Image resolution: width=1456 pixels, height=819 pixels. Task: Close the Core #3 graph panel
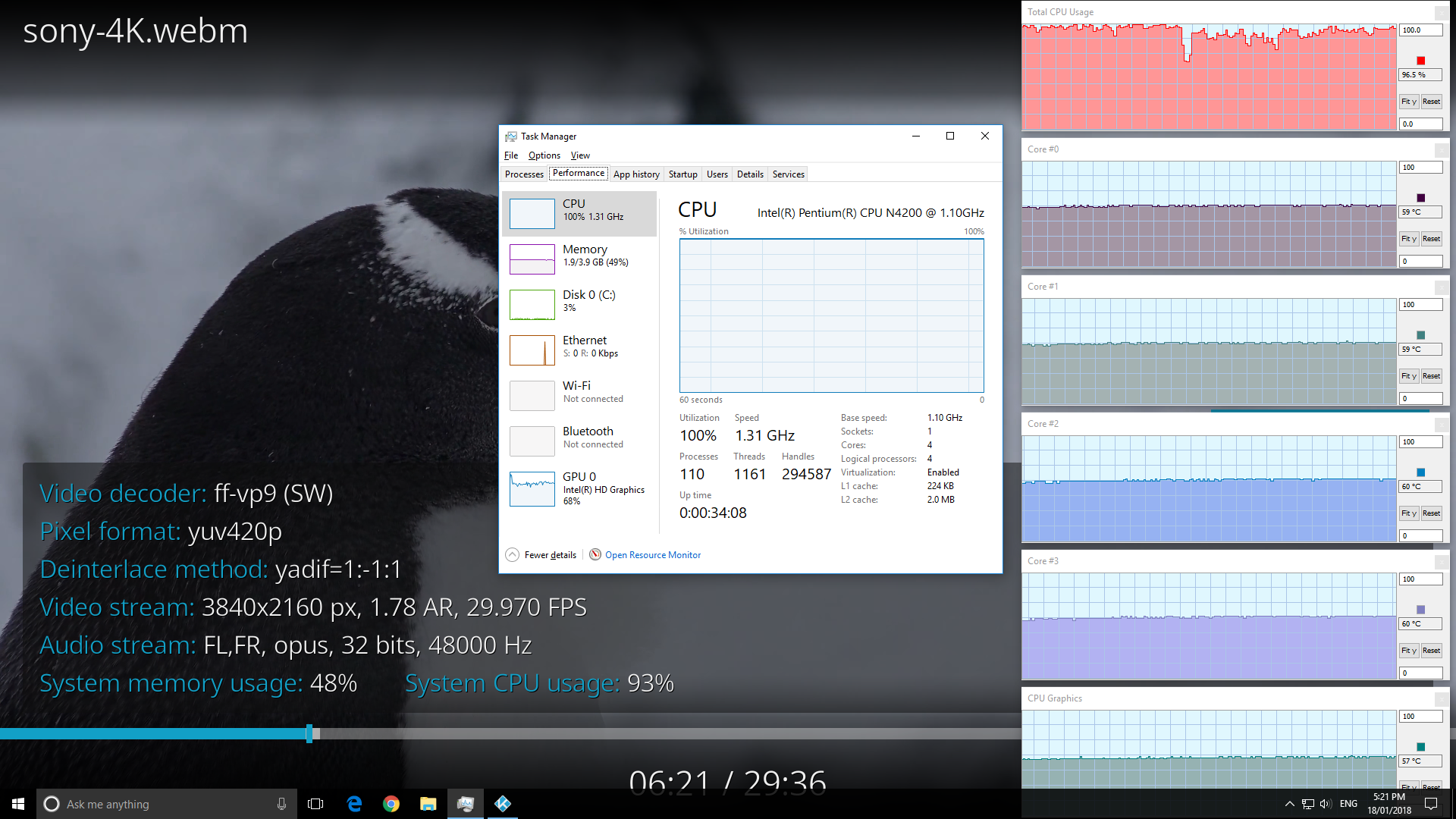pyautogui.click(x=1441, y=562)
